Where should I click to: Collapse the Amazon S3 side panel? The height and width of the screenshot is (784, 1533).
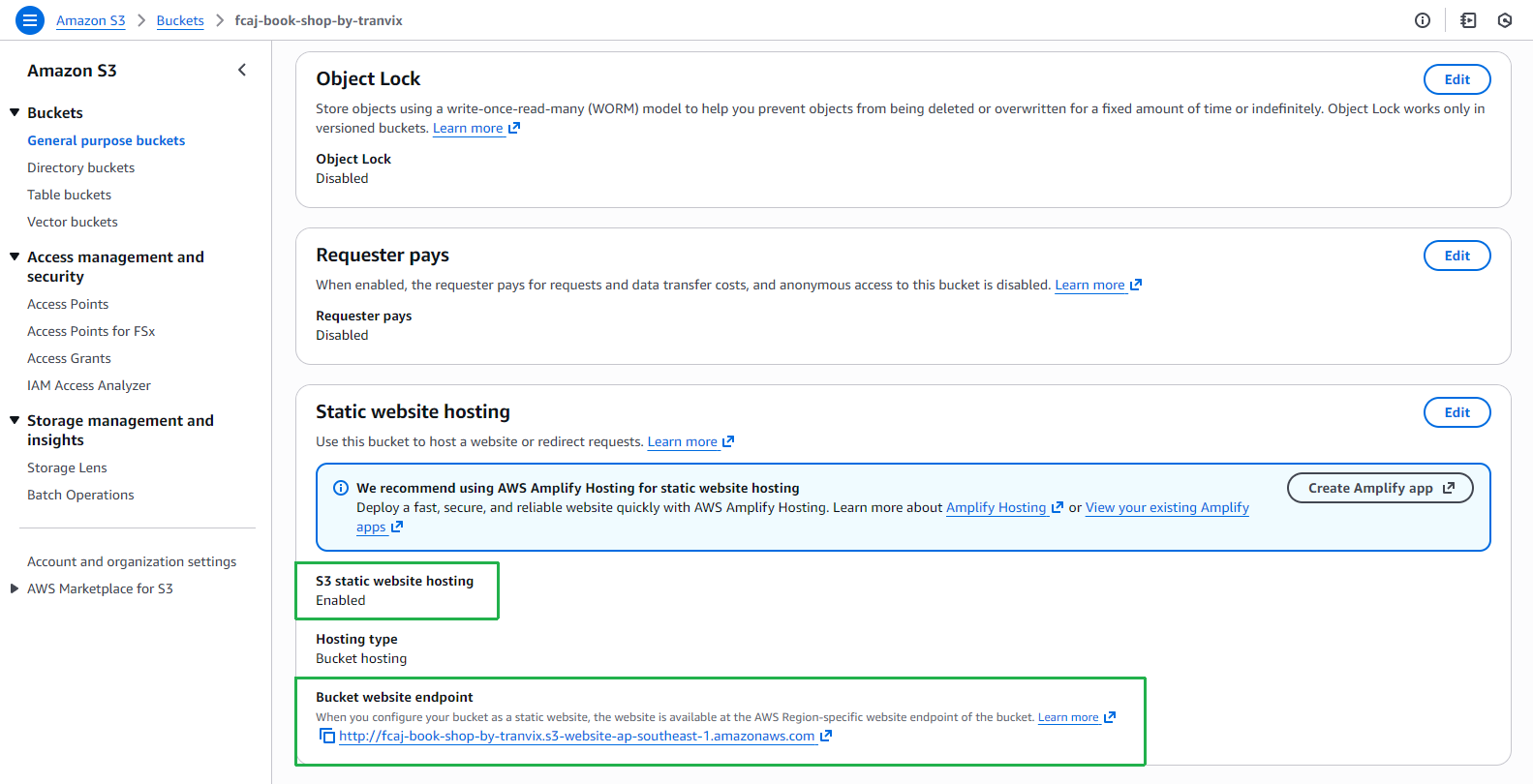[x=242, y=70]
